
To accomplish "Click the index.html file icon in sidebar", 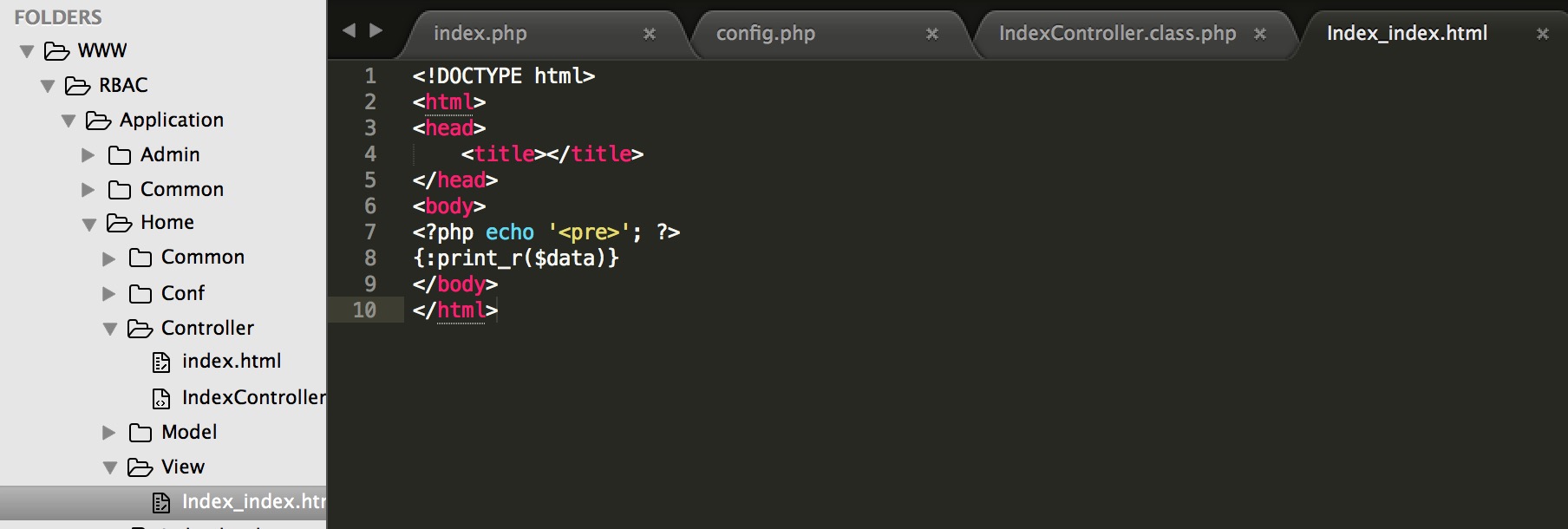I will (x=161, y=362).
